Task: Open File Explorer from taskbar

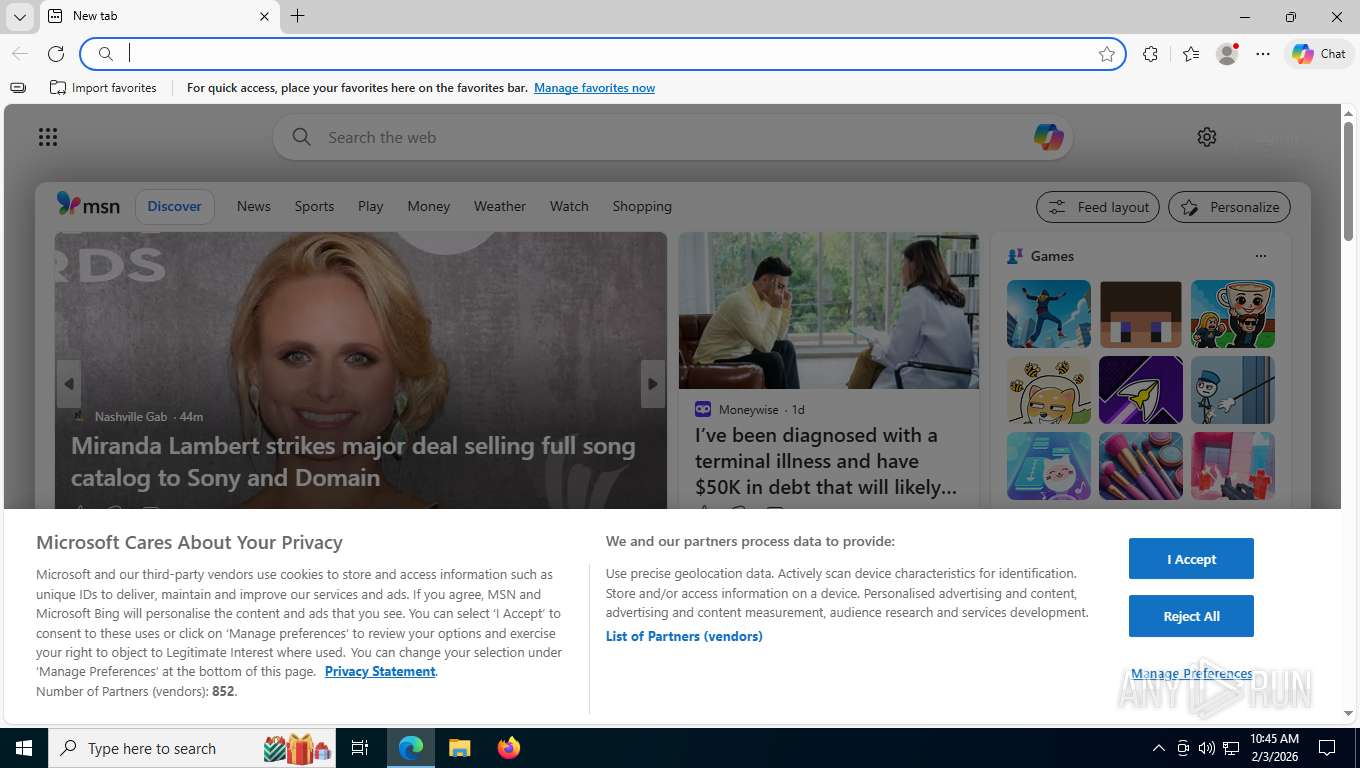Action: pos(459,748)
